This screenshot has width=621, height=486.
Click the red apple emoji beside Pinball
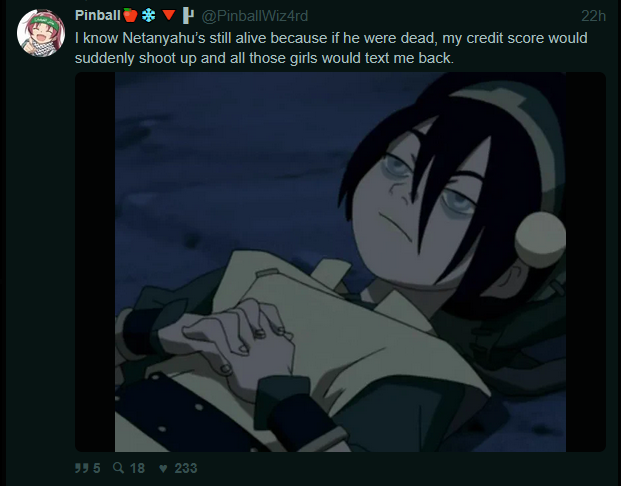click(x=130, y=15)
